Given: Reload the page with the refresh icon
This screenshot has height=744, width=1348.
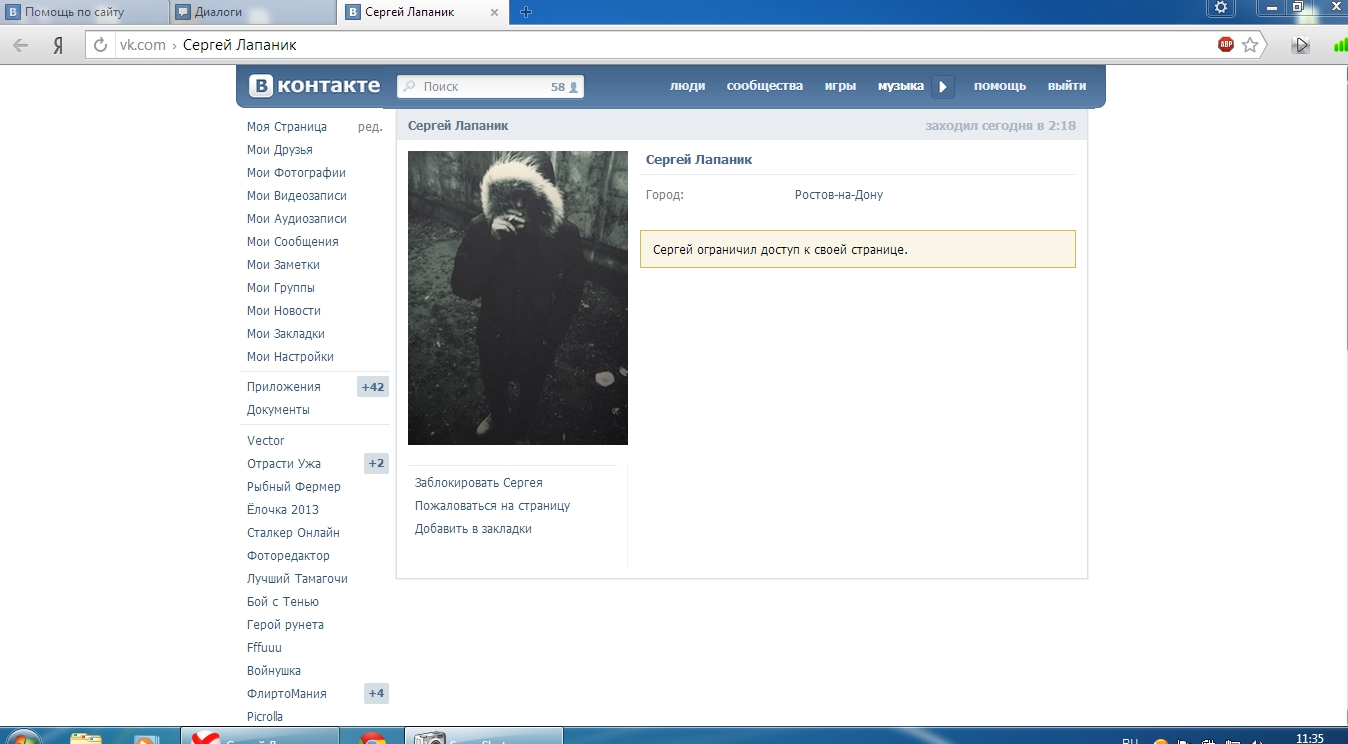Looking at the screenshot, I should coord(100,45).
